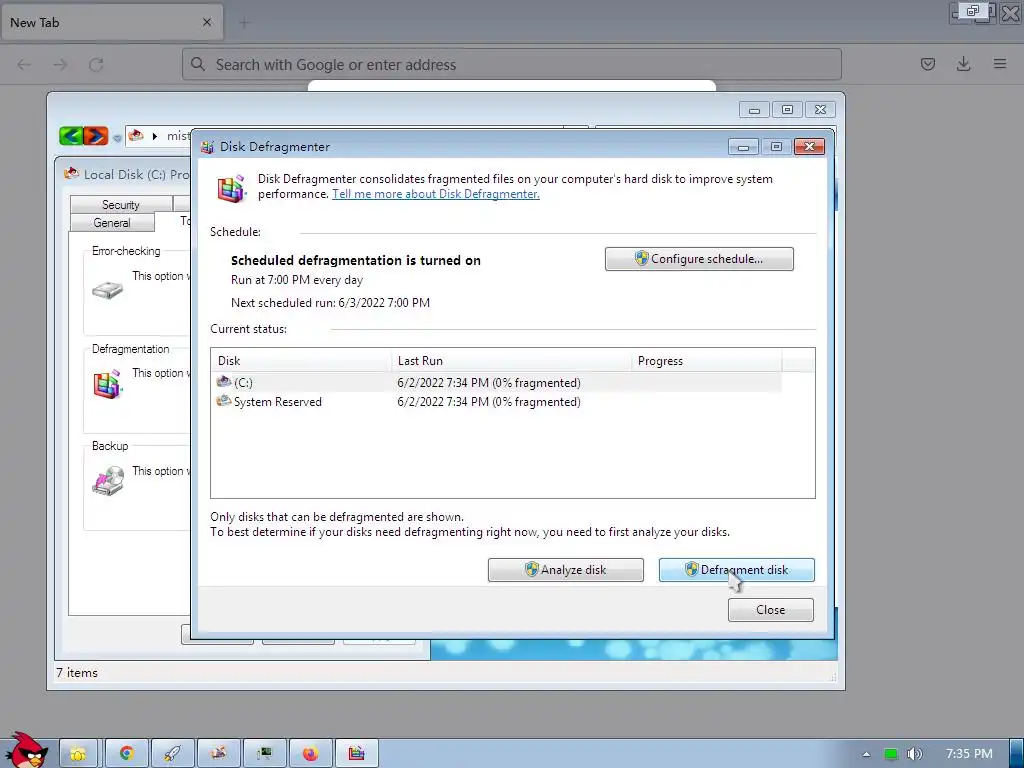Open history dropdown beside explorer navigation arrows
Image resolution: width=1024 pixels, height=768 pixels.
click(x=117, y=138)
